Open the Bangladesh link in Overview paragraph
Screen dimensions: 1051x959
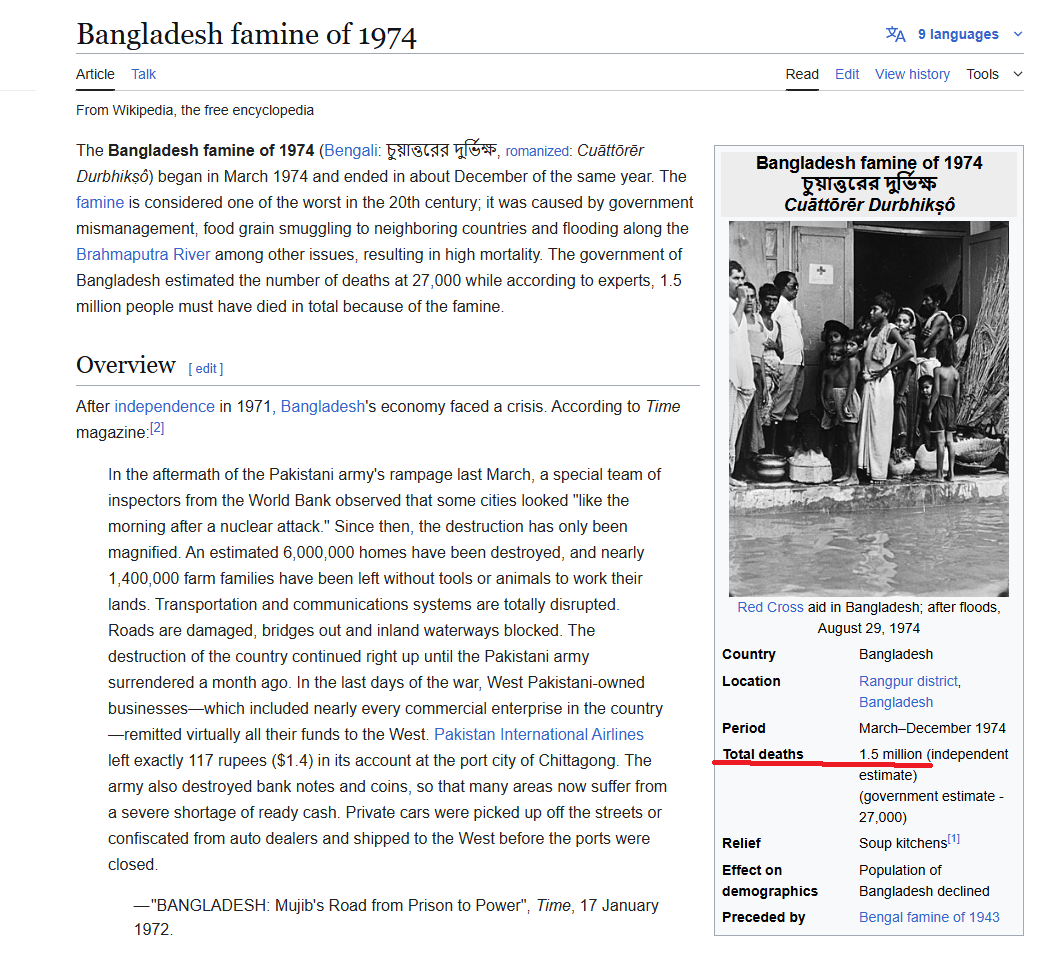pyautogui.click(x=322, y=407)
